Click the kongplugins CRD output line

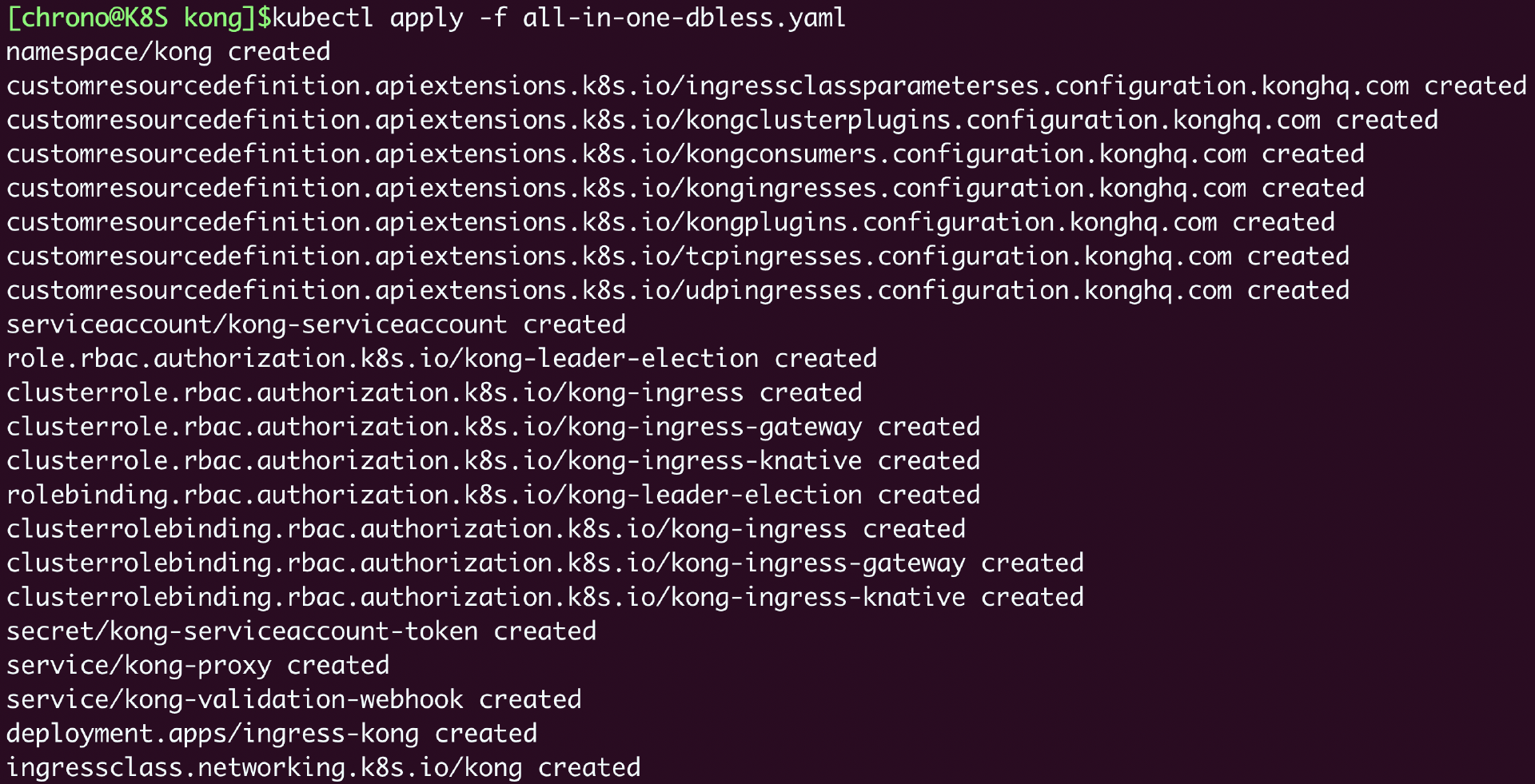coord(670,223)
